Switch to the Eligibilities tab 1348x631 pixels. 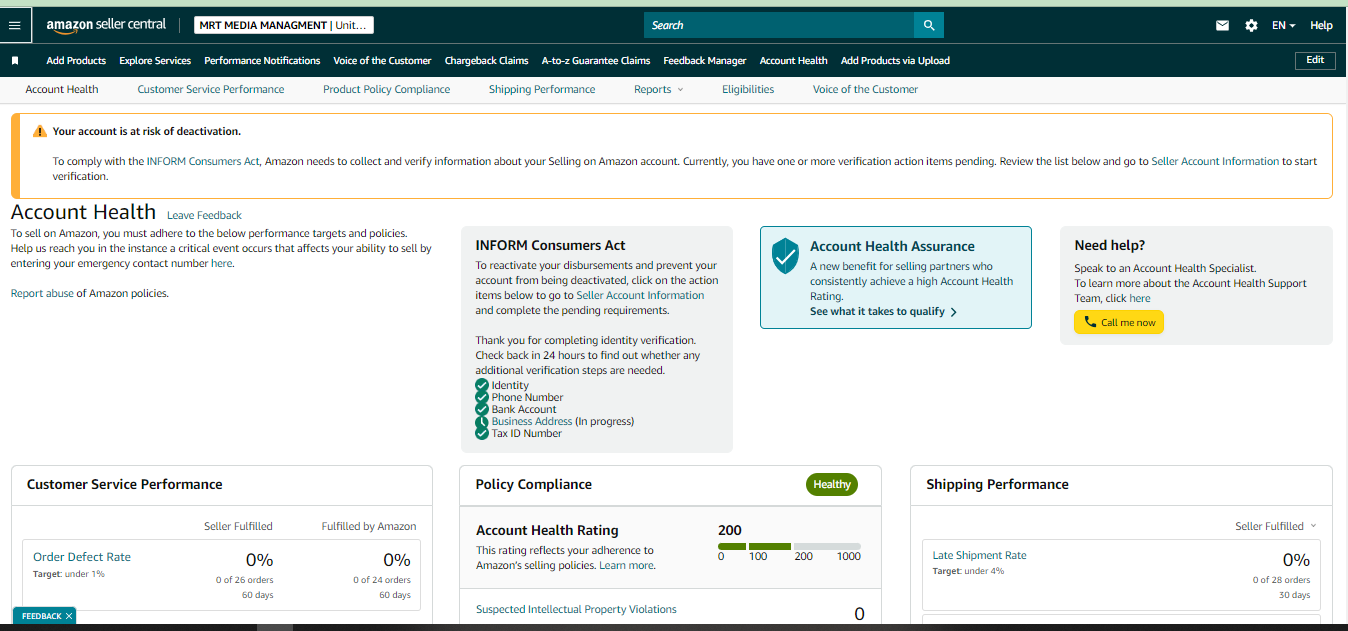tap(748, 89)
